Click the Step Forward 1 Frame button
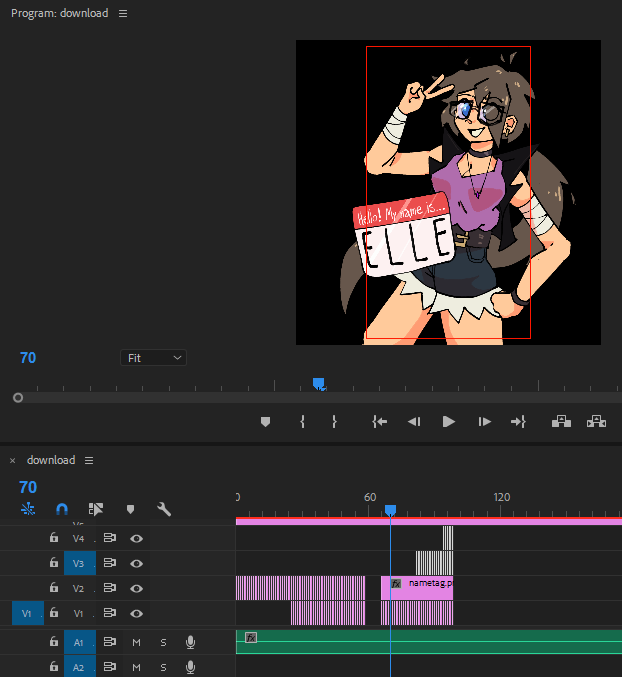The image size is (622, 677). 484,422
